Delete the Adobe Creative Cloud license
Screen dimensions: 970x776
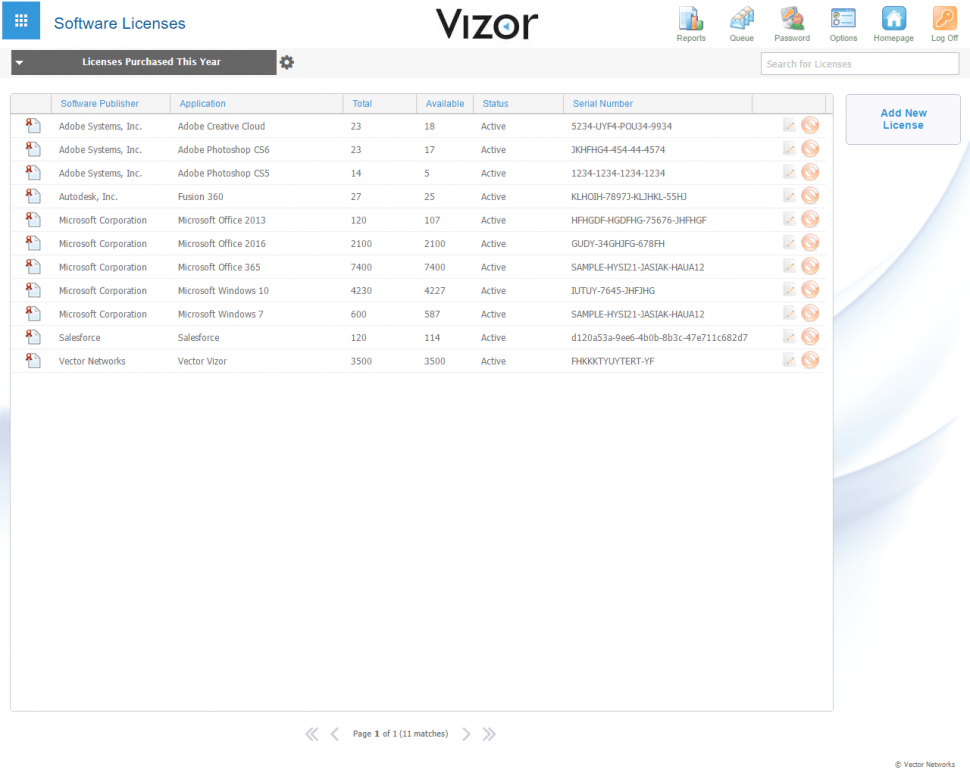[810, 125]
